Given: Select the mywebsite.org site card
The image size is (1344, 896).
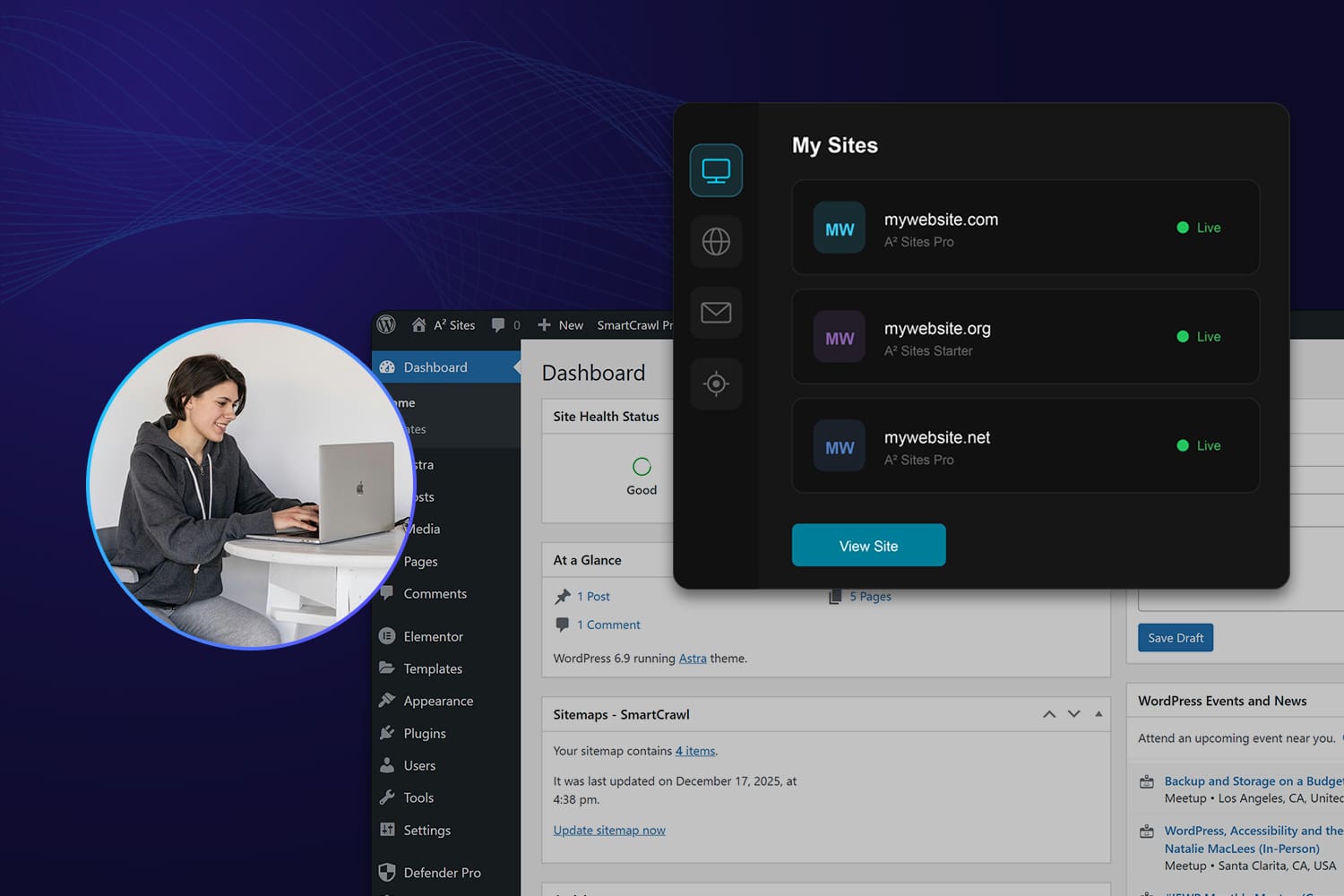Looking at the screenshot, I should pos(1025,337).
